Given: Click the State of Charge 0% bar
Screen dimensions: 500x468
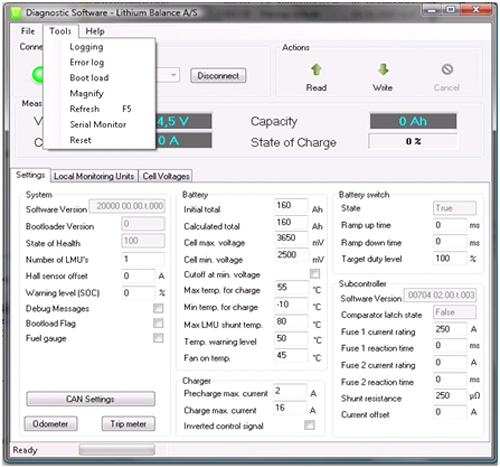Looking at the screenshot, I should (x=413, y=141).
